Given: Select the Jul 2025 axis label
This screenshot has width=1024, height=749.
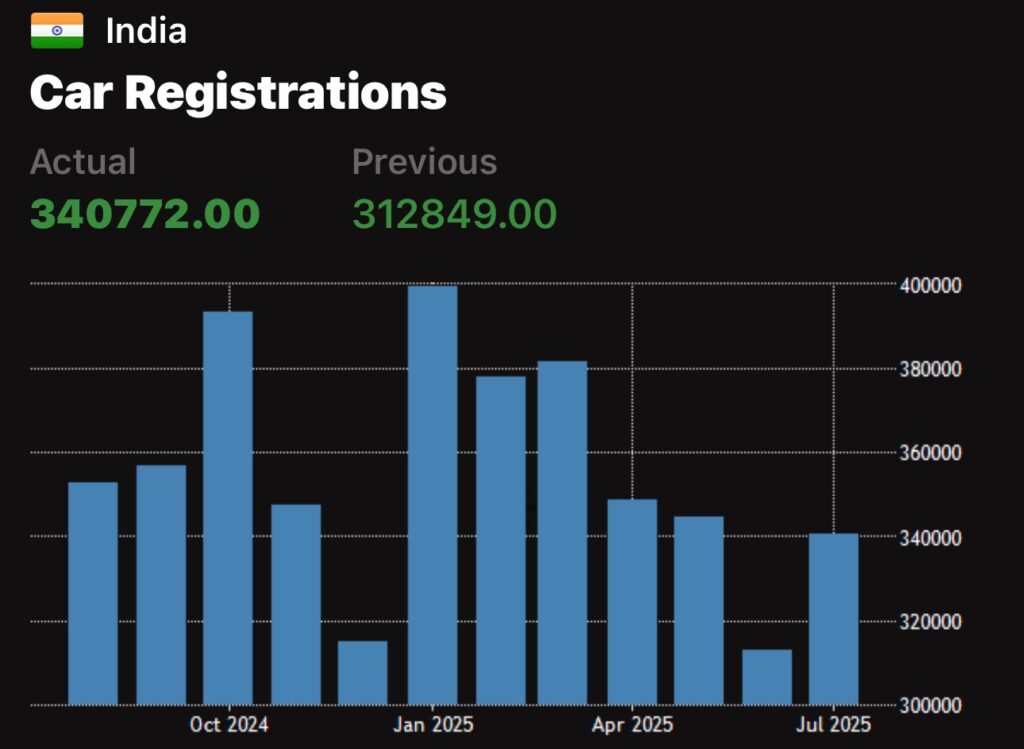Looking at the screenshot, I should pyautogui.click(x=833, y=724).
